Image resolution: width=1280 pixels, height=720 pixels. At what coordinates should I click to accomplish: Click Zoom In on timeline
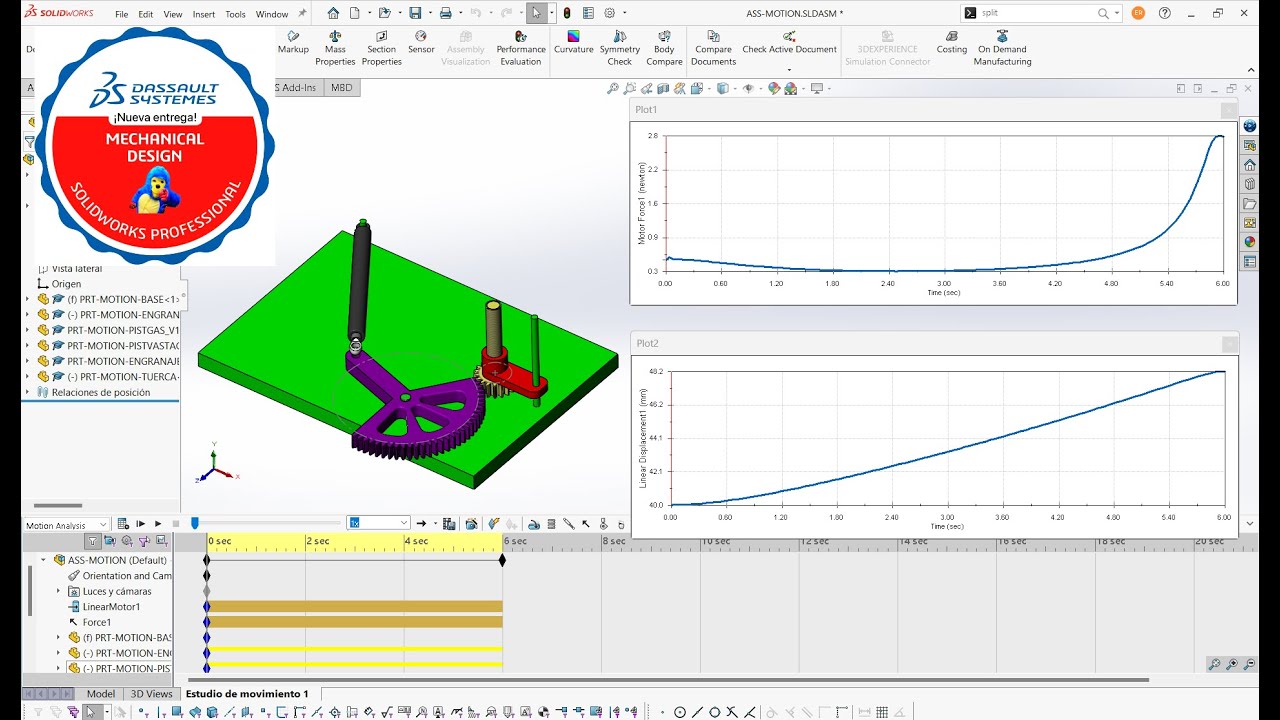[1232, 664]
